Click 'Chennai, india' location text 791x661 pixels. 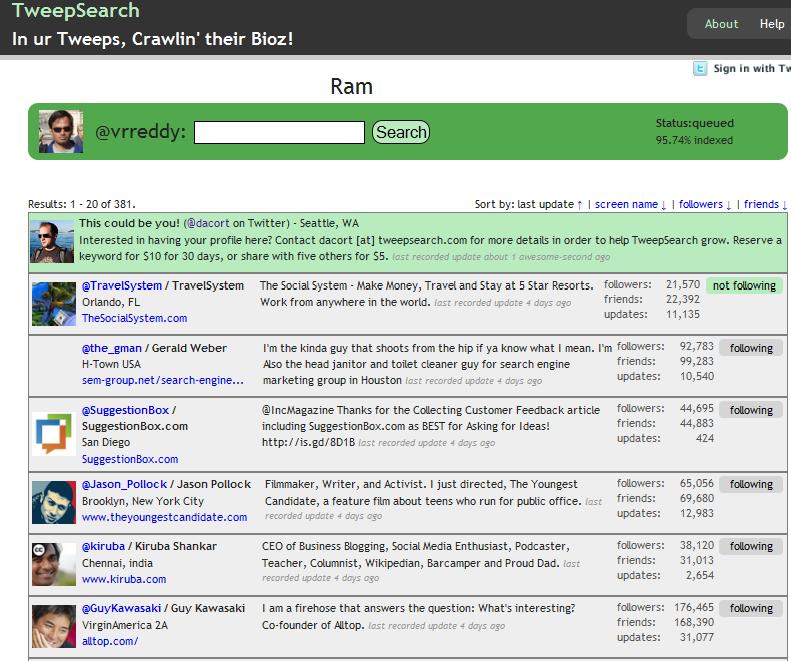(x=117, y=563)
